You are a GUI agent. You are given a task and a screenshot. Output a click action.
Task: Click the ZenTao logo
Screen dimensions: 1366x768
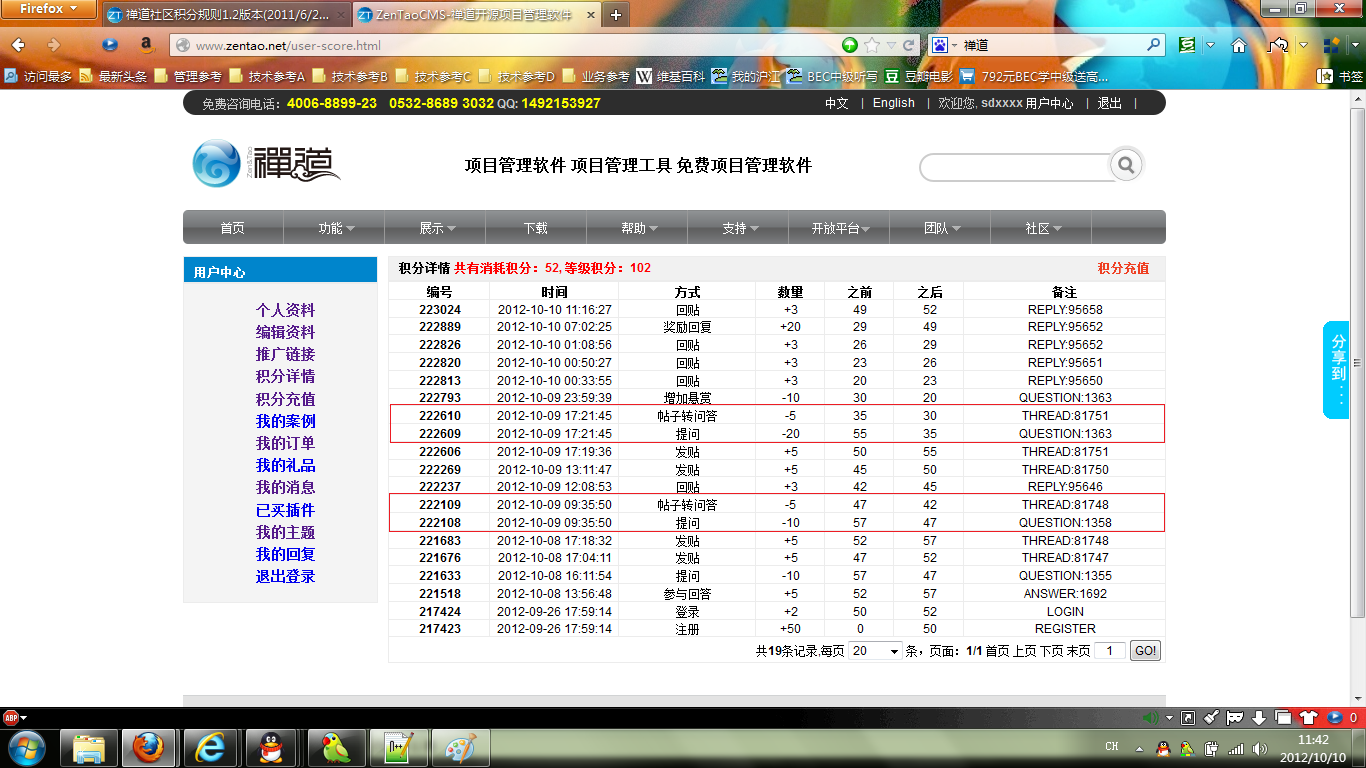coord(266,165)
